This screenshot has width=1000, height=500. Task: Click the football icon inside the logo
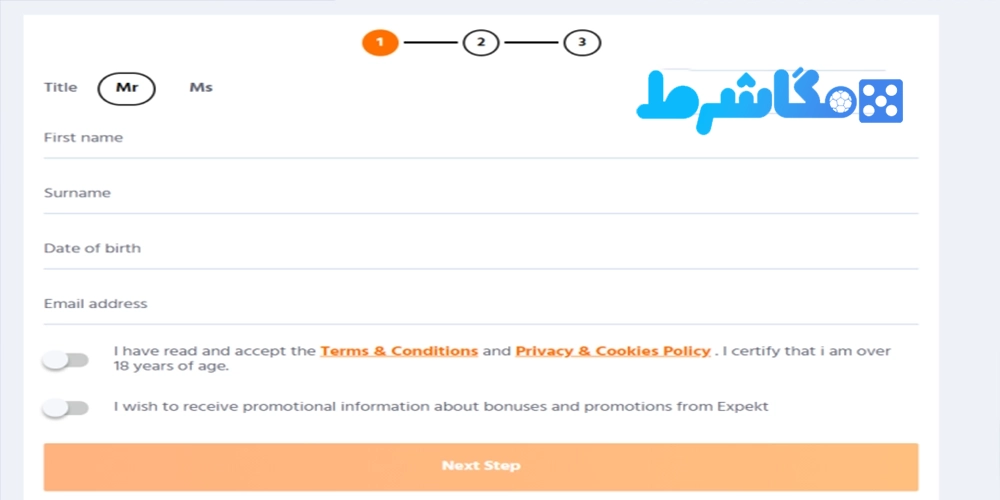[842, 101]
